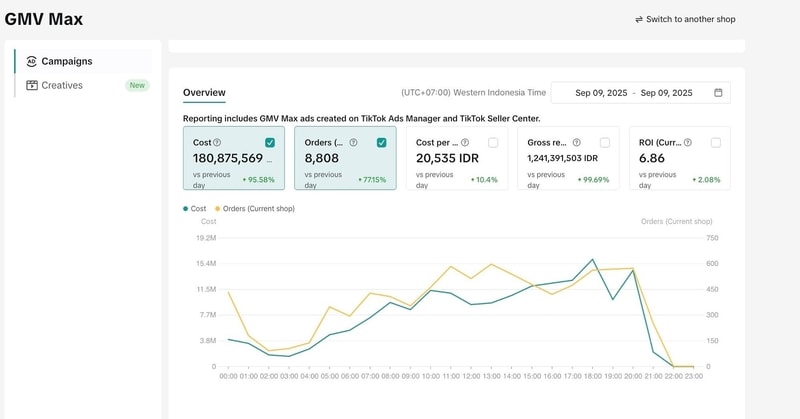Open the Sep 09, 2025 date range picker
800x419 pixels.
(640, 93)
